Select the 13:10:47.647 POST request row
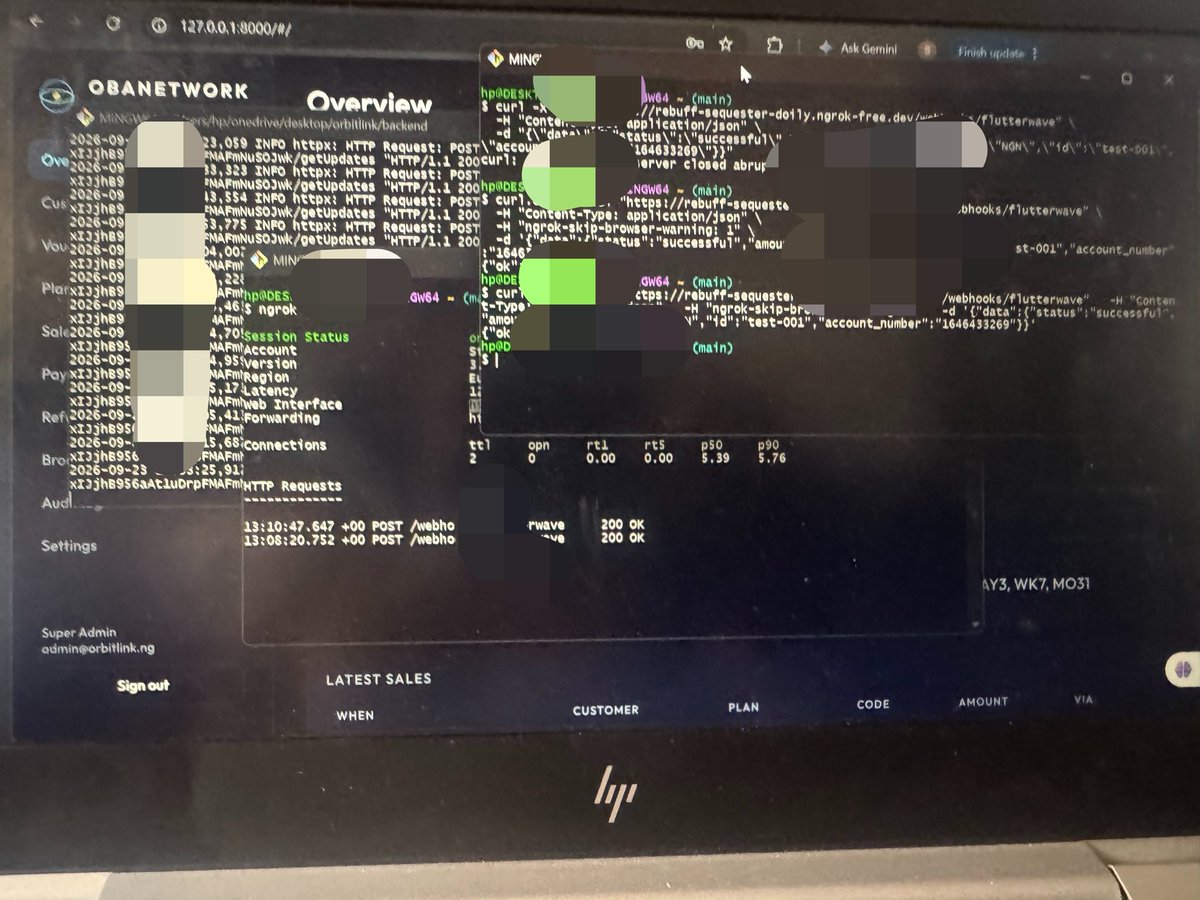 (x=445, y=524)
